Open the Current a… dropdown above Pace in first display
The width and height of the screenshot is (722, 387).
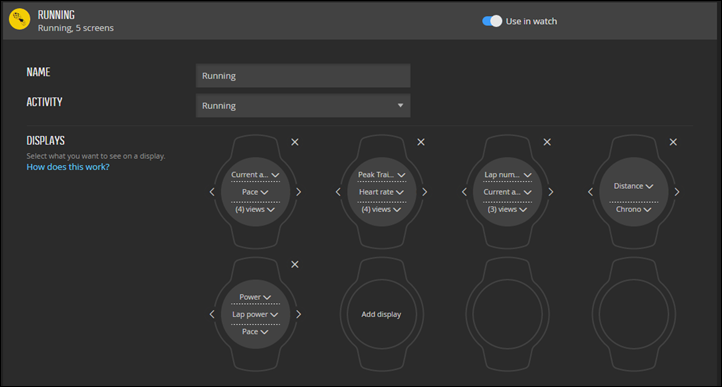(x=255, y=175)
